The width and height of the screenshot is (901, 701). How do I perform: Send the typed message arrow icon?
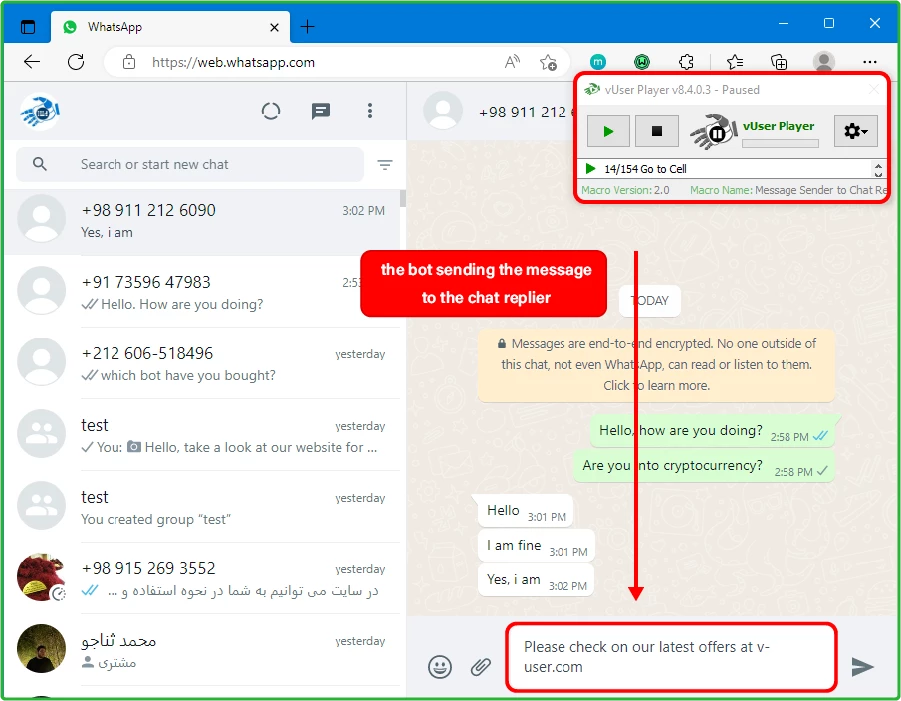coord(862,667)
